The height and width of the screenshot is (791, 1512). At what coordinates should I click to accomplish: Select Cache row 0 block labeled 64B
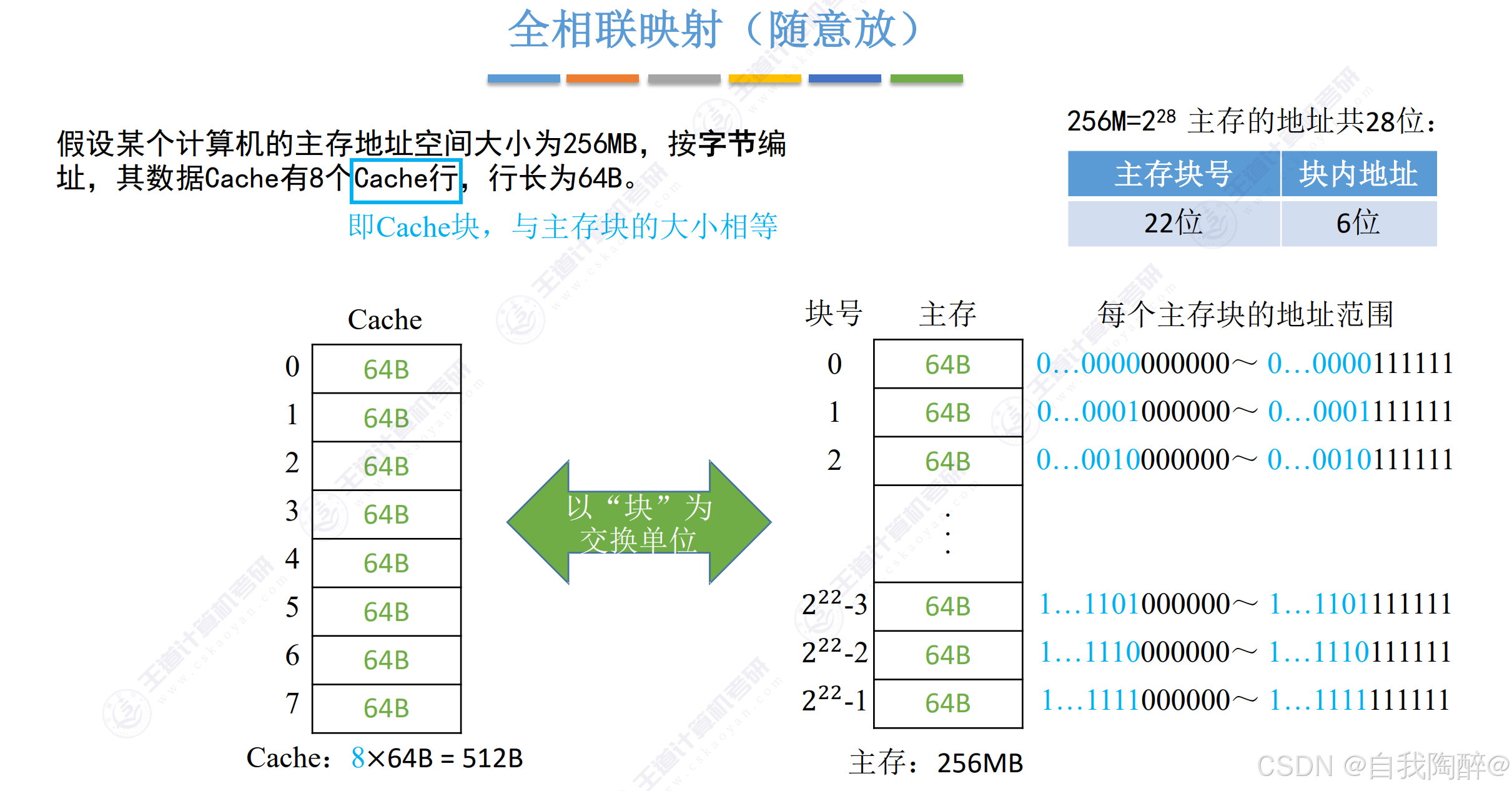(x=386, y=368)
